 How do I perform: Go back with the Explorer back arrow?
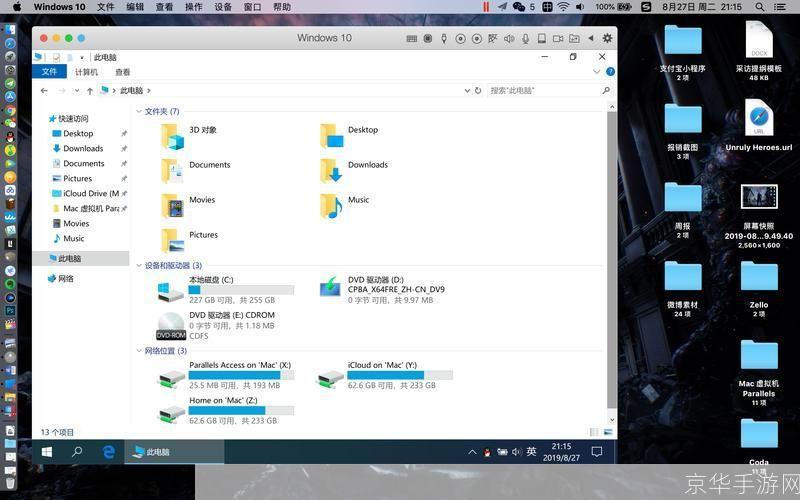[44, 91]
